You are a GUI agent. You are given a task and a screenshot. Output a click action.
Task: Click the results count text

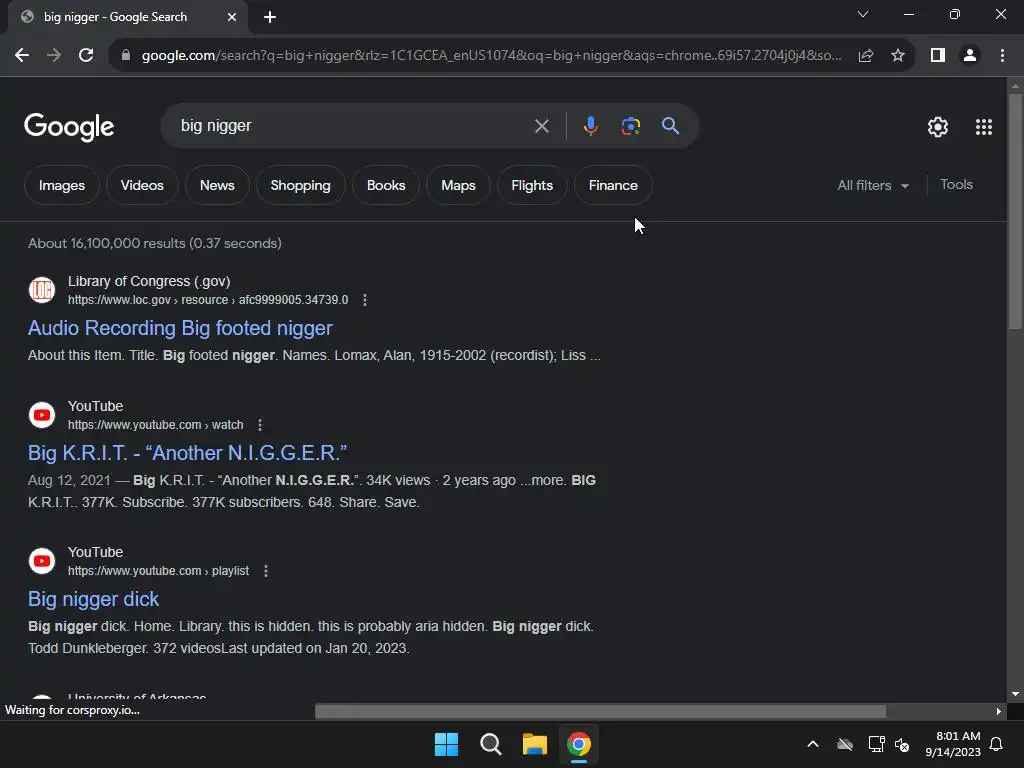[x=155, y=243]
